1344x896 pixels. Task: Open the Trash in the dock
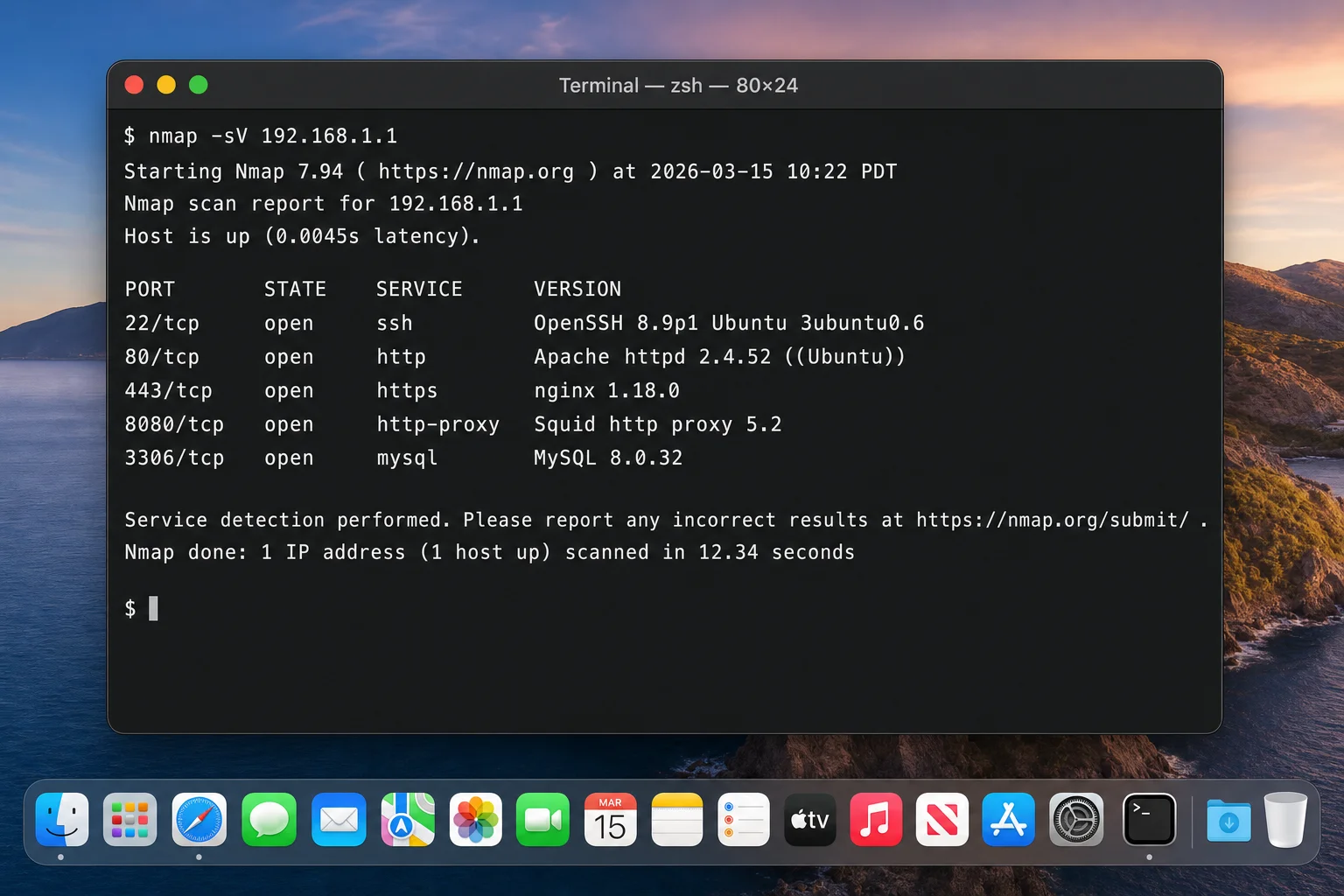1285,820
